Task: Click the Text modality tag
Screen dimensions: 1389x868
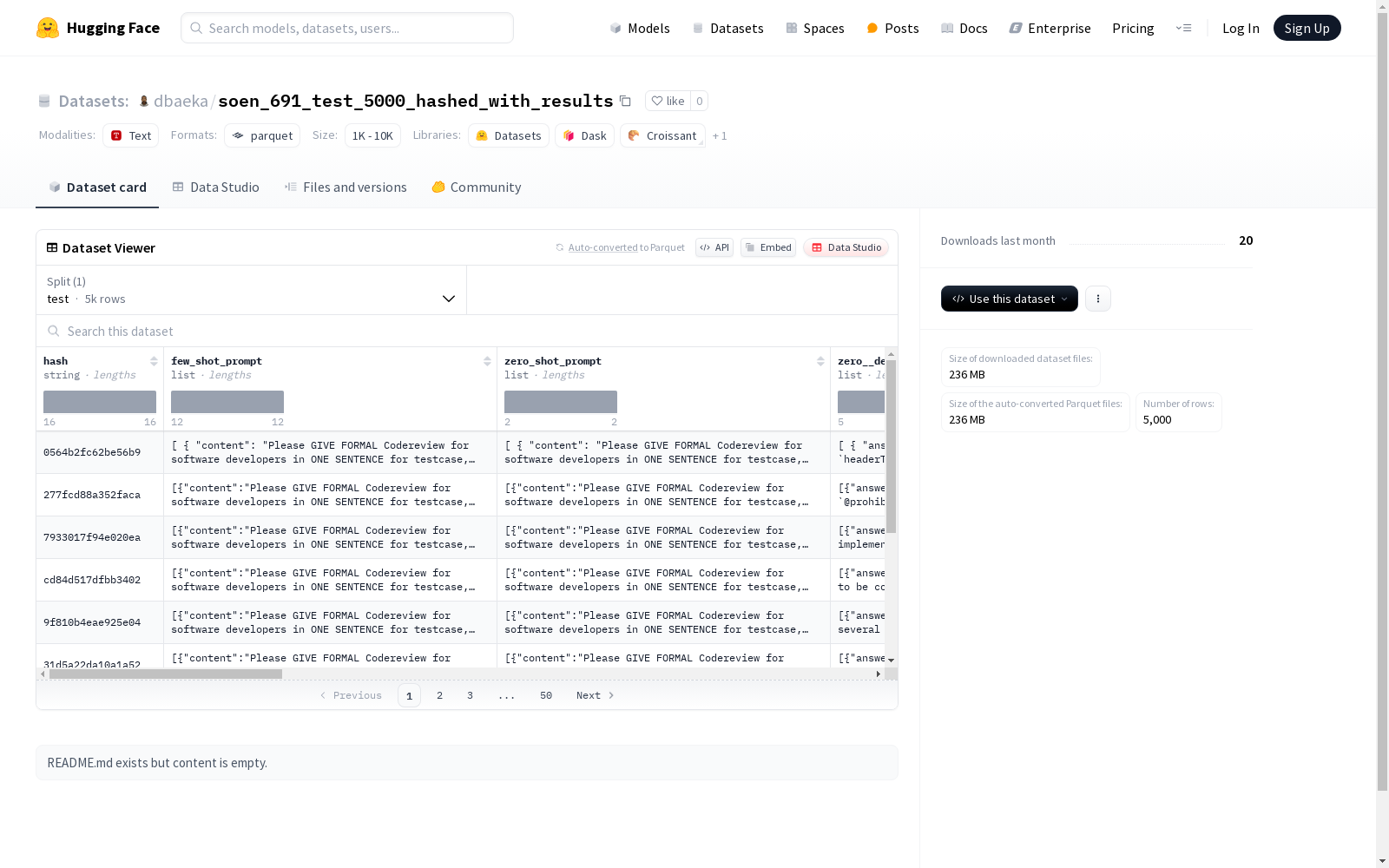Action: point(130,135)
